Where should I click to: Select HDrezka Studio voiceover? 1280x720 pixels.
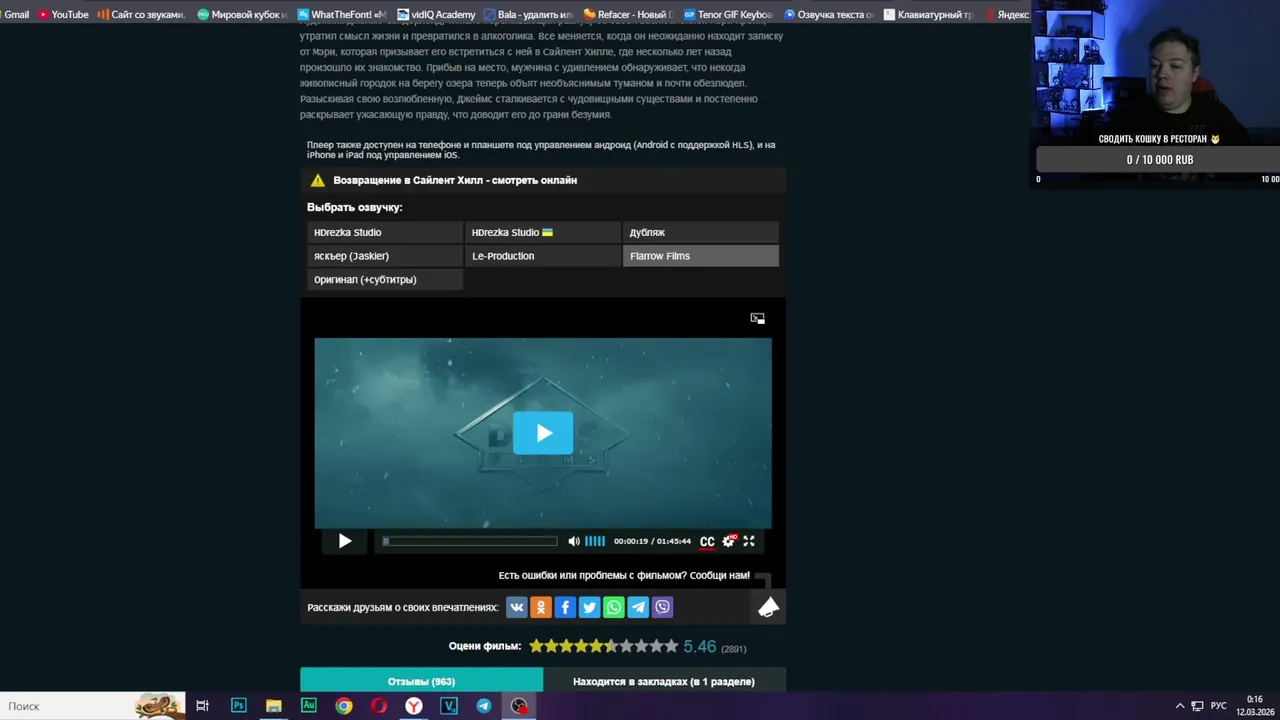385,232
